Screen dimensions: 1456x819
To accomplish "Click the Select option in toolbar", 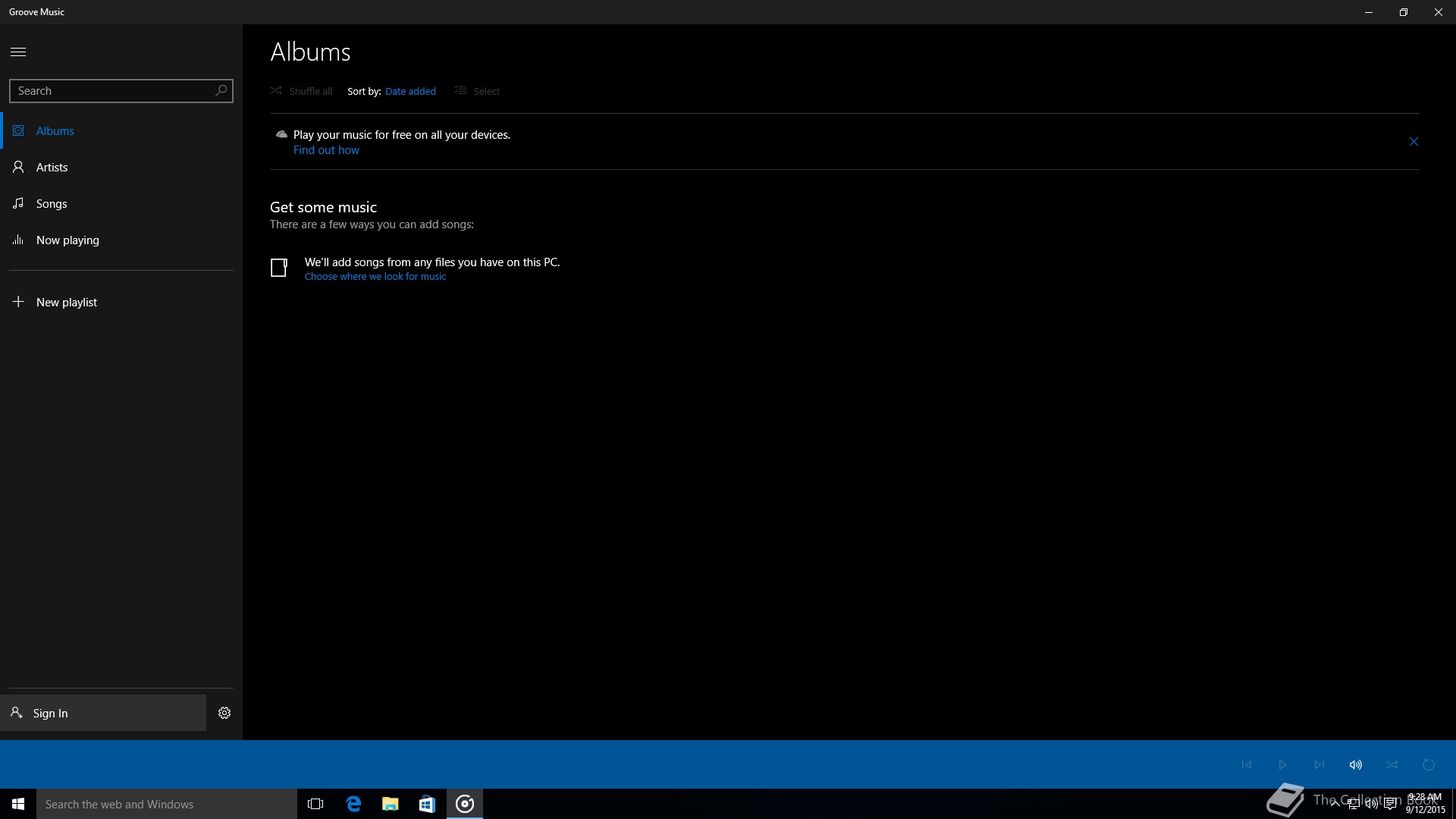I will coord(477,91).
